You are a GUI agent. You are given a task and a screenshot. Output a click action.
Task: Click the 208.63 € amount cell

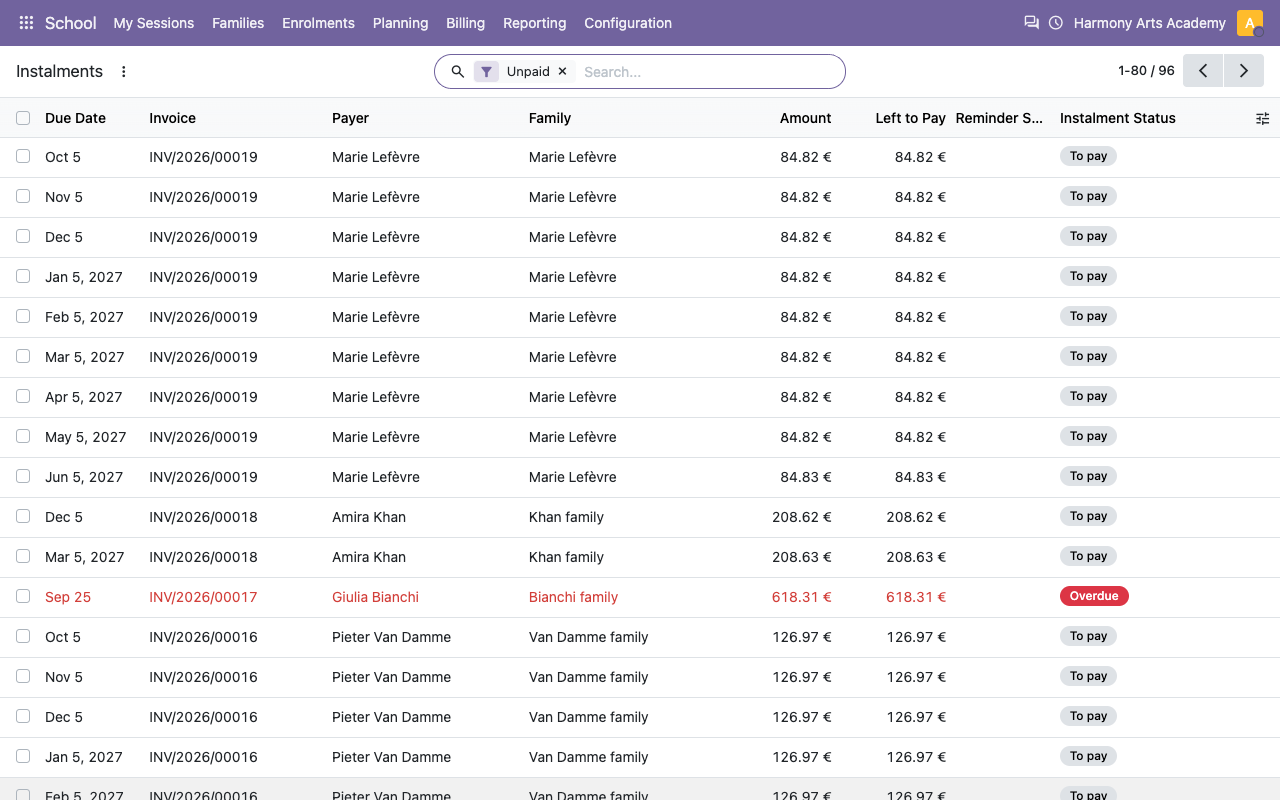click(x=802, y=557)
